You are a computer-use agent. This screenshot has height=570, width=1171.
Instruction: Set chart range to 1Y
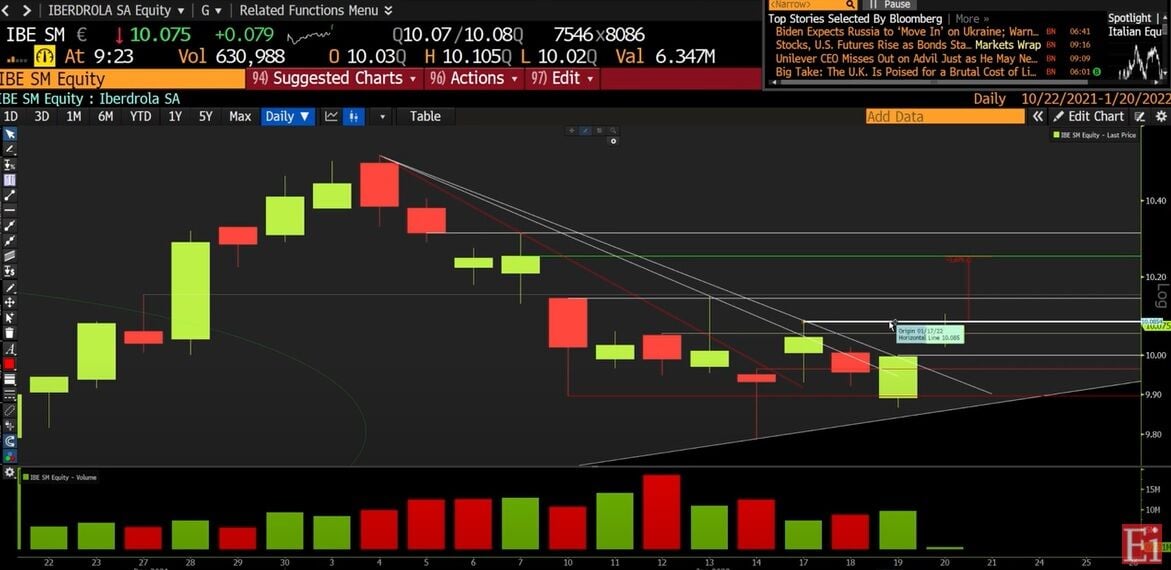coord(175,117)
